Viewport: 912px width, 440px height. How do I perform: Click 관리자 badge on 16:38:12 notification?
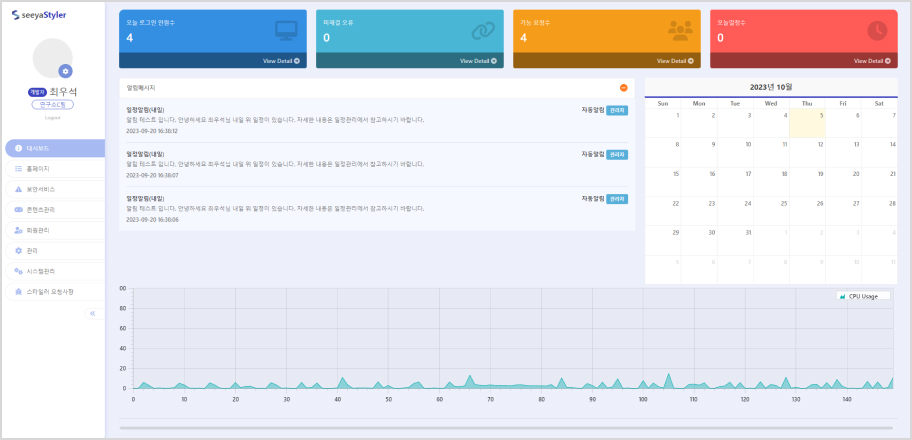tap(617, 110)
